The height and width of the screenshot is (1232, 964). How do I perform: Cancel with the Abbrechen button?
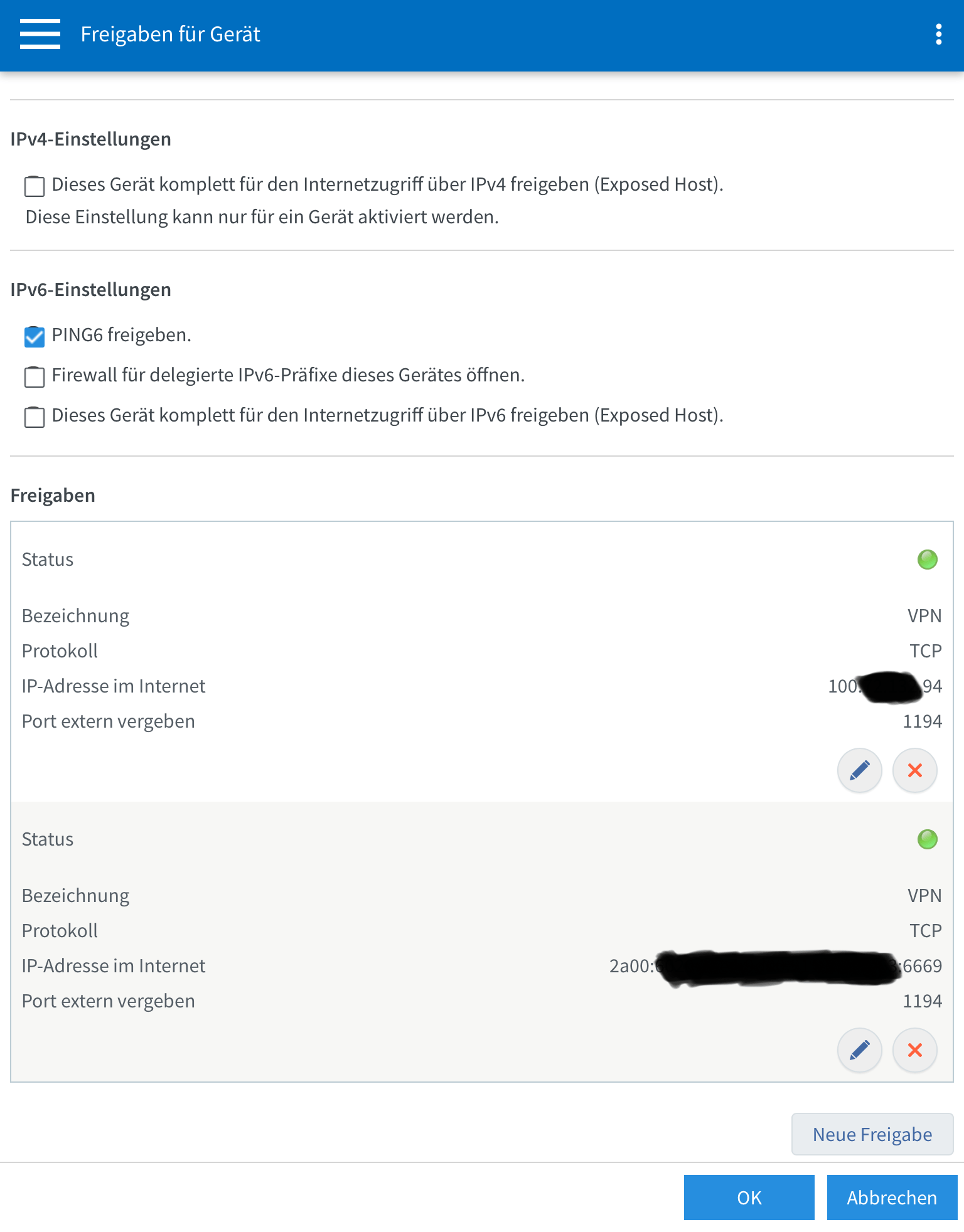click(x=892, y=1197)
